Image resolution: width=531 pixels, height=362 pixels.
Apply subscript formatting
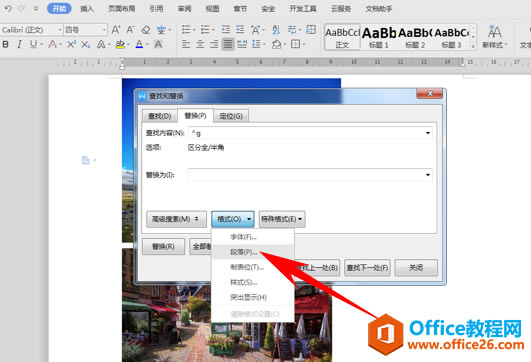(x=86, y=44)
